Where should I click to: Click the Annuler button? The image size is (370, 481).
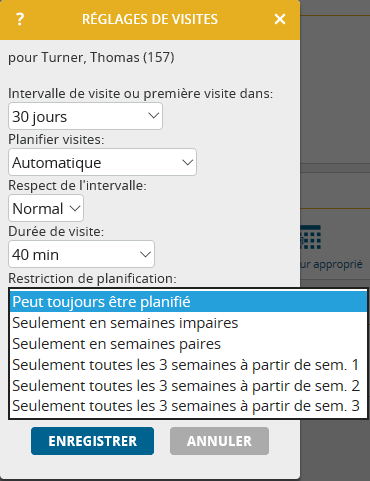[219, 441]
